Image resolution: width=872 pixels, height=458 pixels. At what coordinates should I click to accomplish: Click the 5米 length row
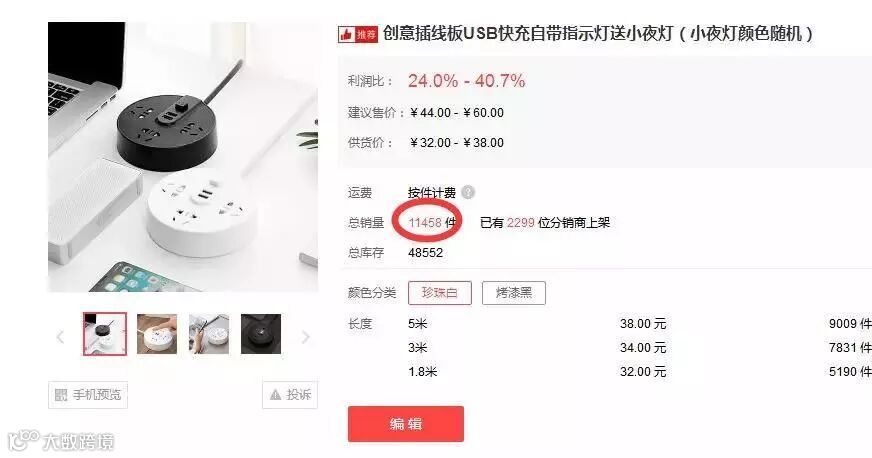point(610,323)
